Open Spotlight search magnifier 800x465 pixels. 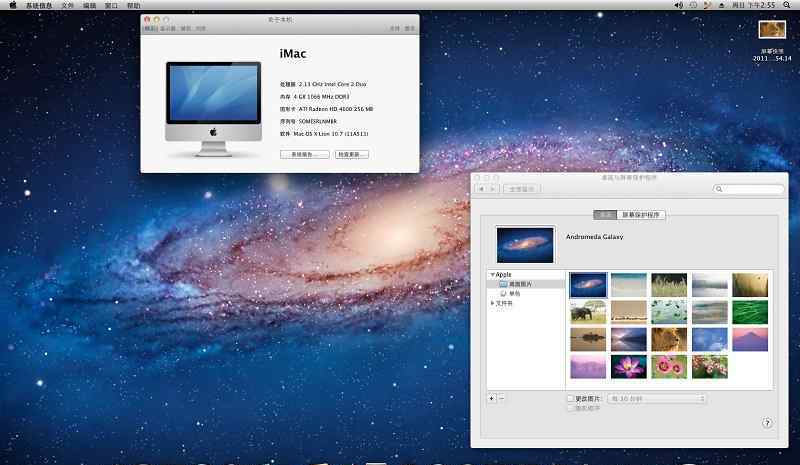pos(787,5)
